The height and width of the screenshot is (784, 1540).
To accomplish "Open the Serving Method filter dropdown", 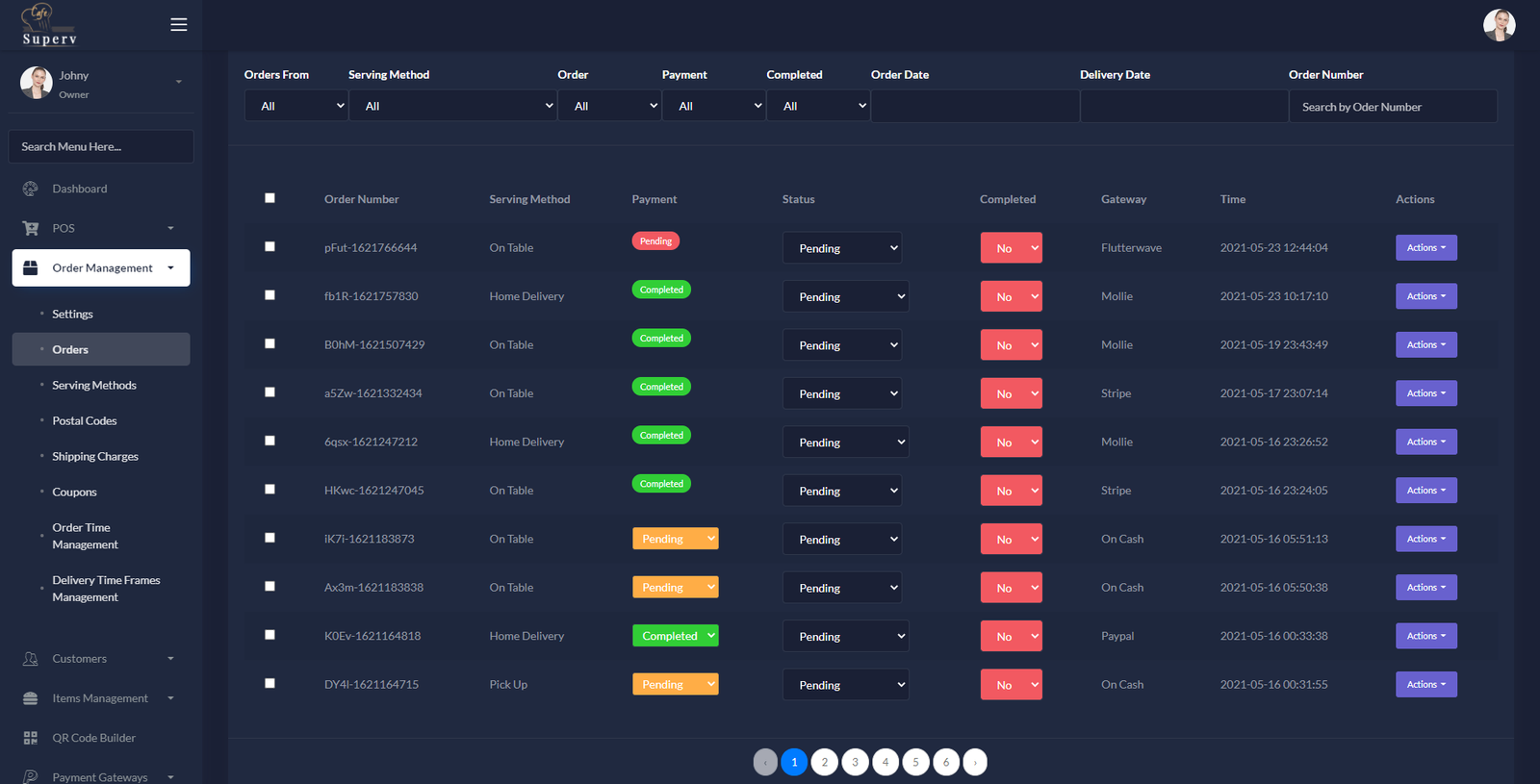I will pos(452,106).
